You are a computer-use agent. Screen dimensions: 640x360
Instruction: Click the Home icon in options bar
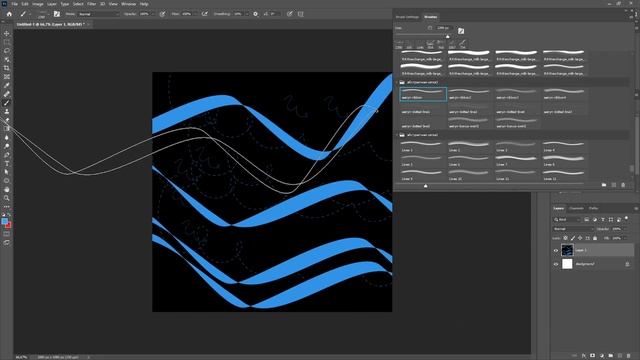[x=9, y=14]
